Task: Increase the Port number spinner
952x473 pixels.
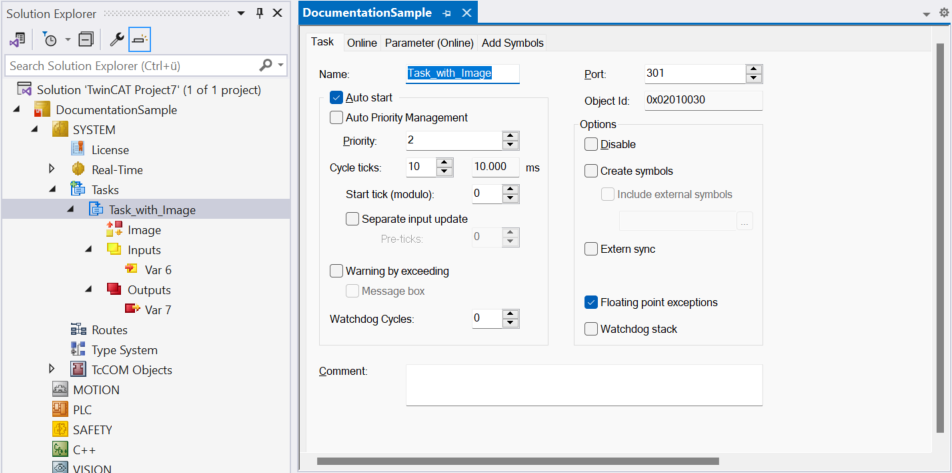Action: point(753,69)
